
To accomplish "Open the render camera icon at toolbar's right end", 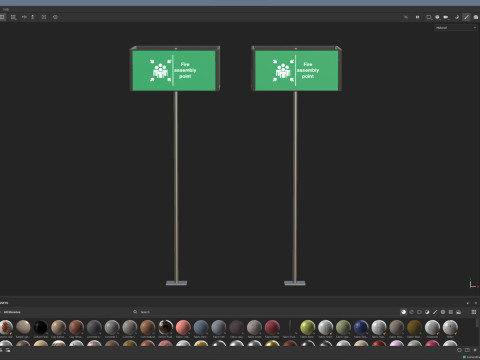I will tap(476, 17).
